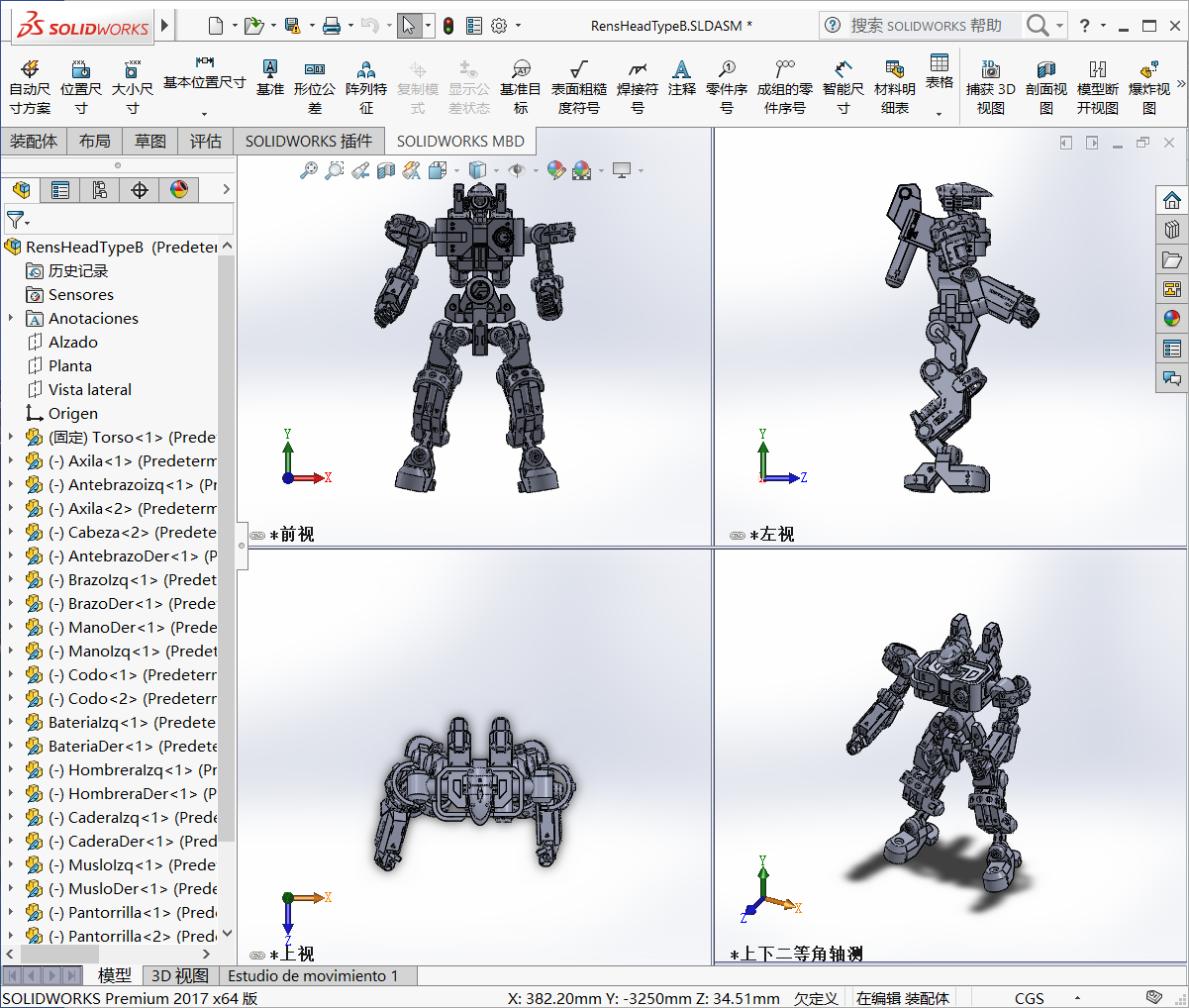Open the Options gear dropdown arrow
1189x1008 pixels.
coord(518,26)
